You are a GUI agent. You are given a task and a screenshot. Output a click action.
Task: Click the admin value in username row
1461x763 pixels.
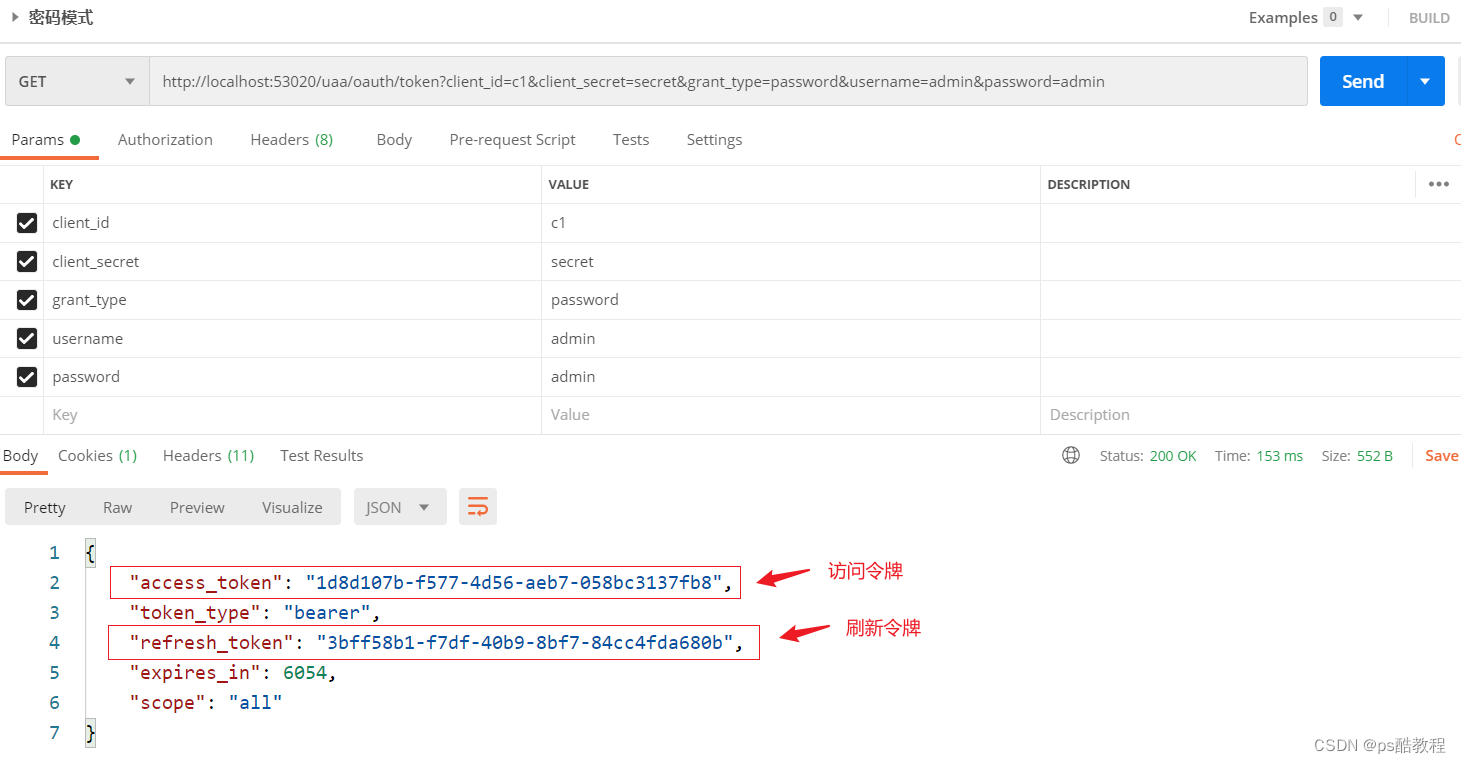pos(791,339)
